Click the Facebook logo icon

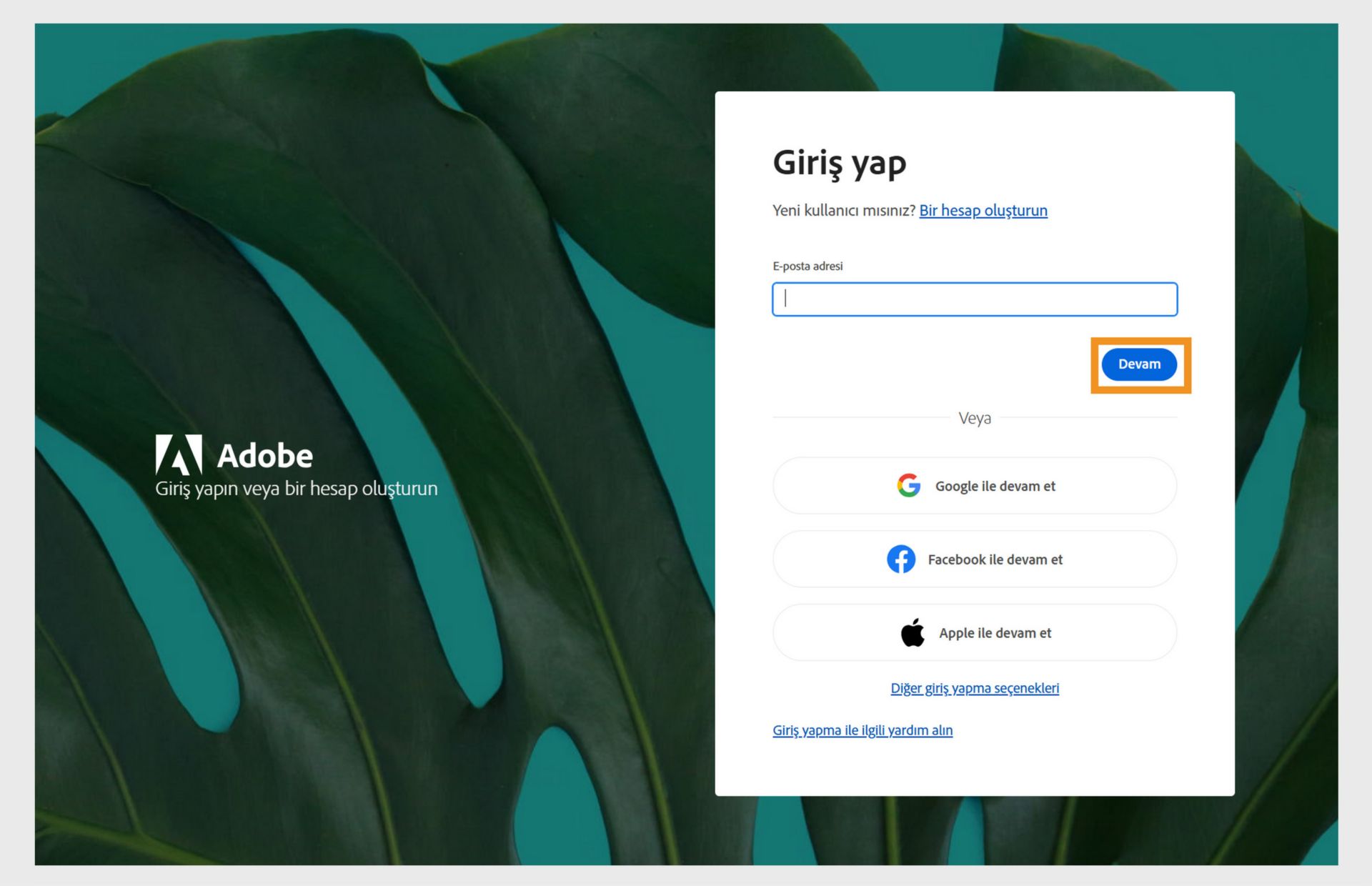(x=901, y=559)
